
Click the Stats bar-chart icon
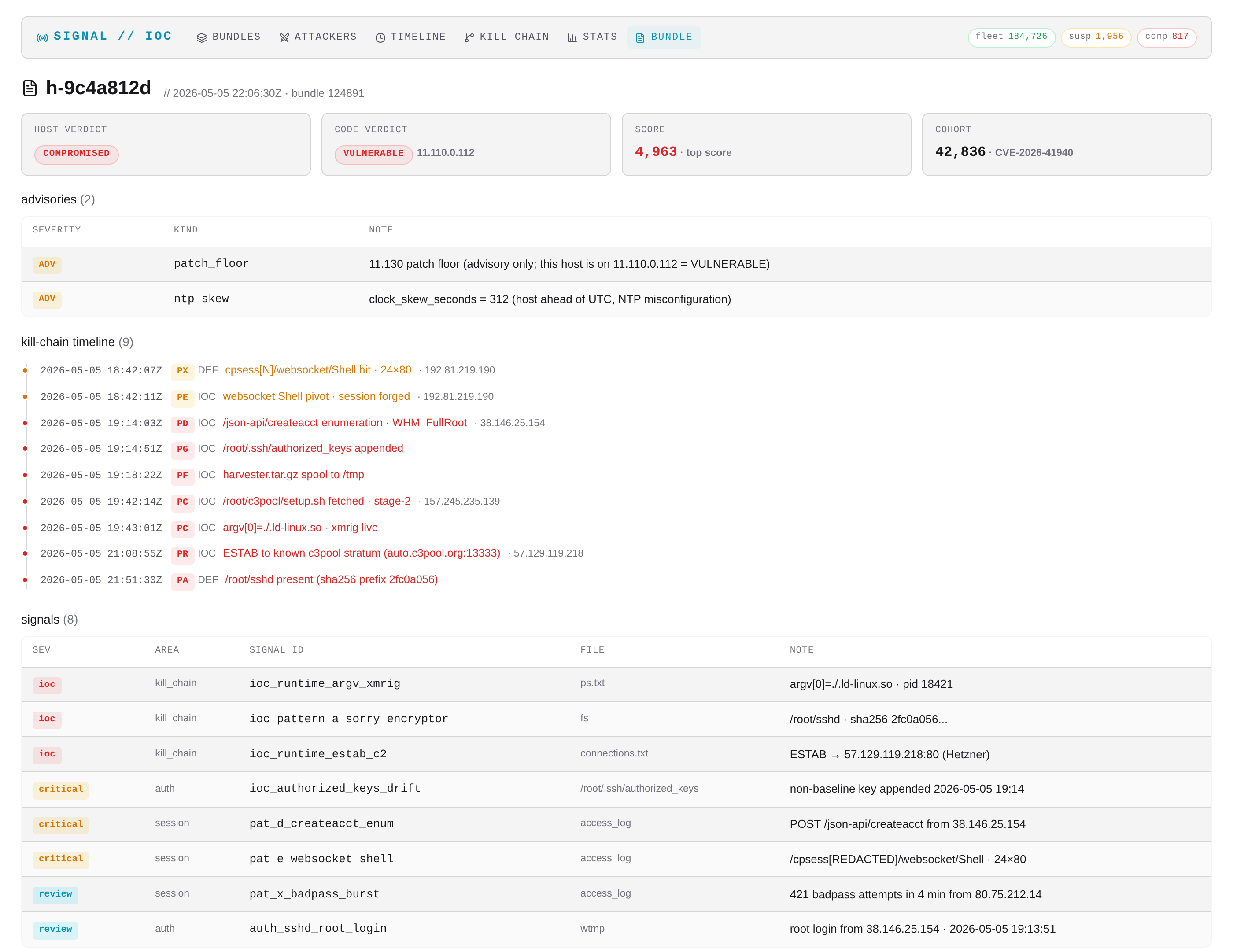pyautogui.click(x=572, y=37)
